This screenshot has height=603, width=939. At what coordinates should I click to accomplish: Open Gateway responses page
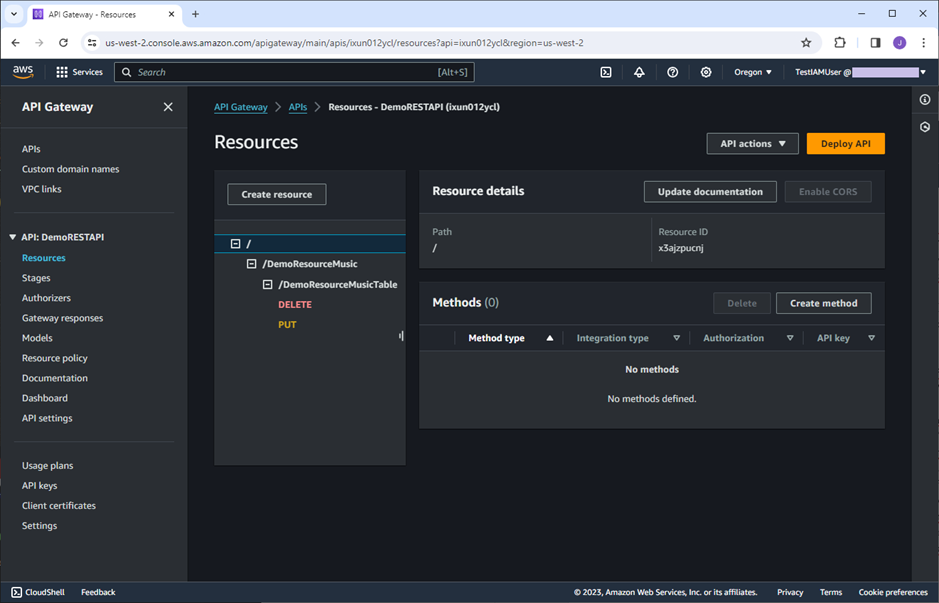tap(62, 318)
